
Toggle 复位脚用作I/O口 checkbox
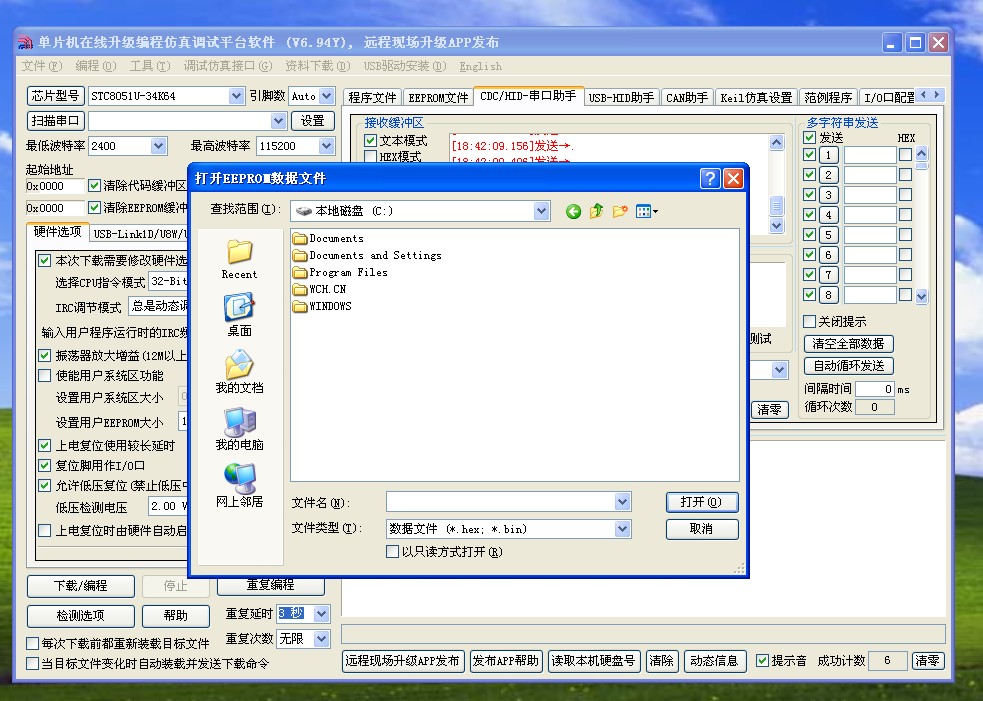(x=45, y=466)
